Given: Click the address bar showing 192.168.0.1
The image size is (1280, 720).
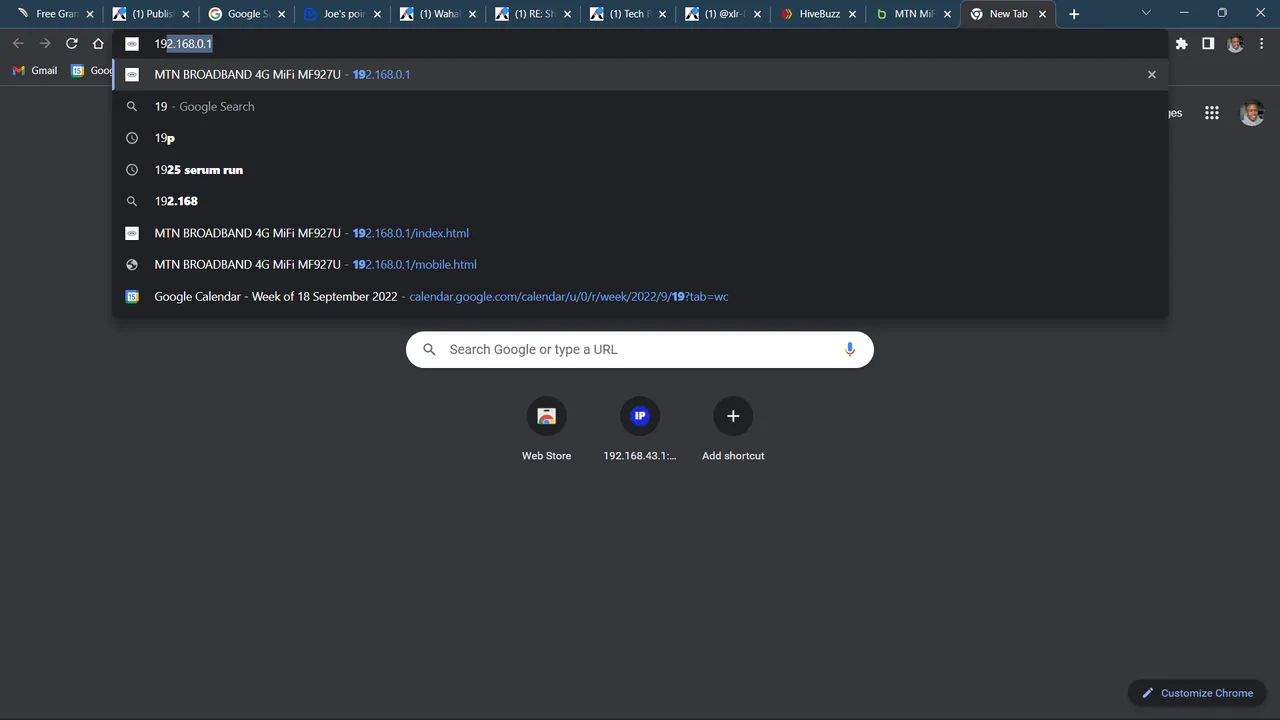Looking at the screenshot, I should [x=640, y=44].
